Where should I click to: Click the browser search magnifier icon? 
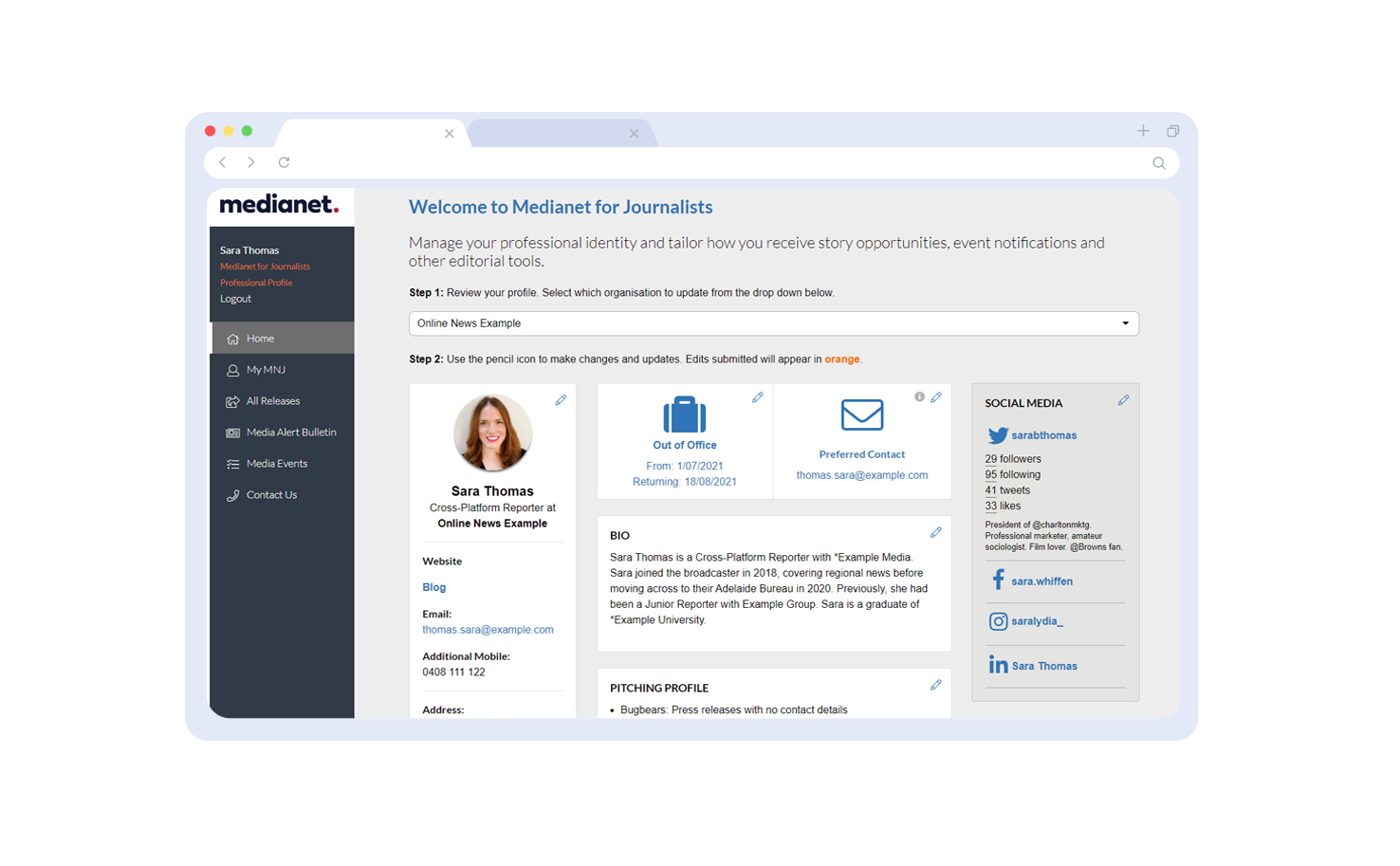coord(1159,163)
